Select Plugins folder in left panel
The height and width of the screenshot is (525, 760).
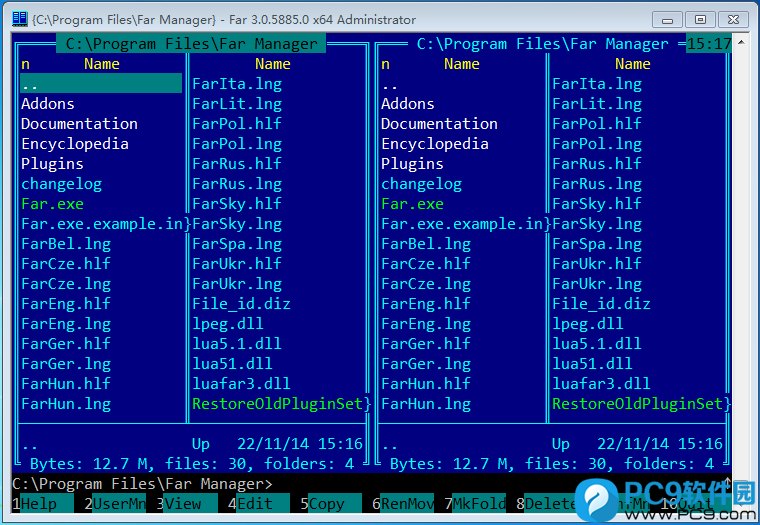click(x=52, y=164)
